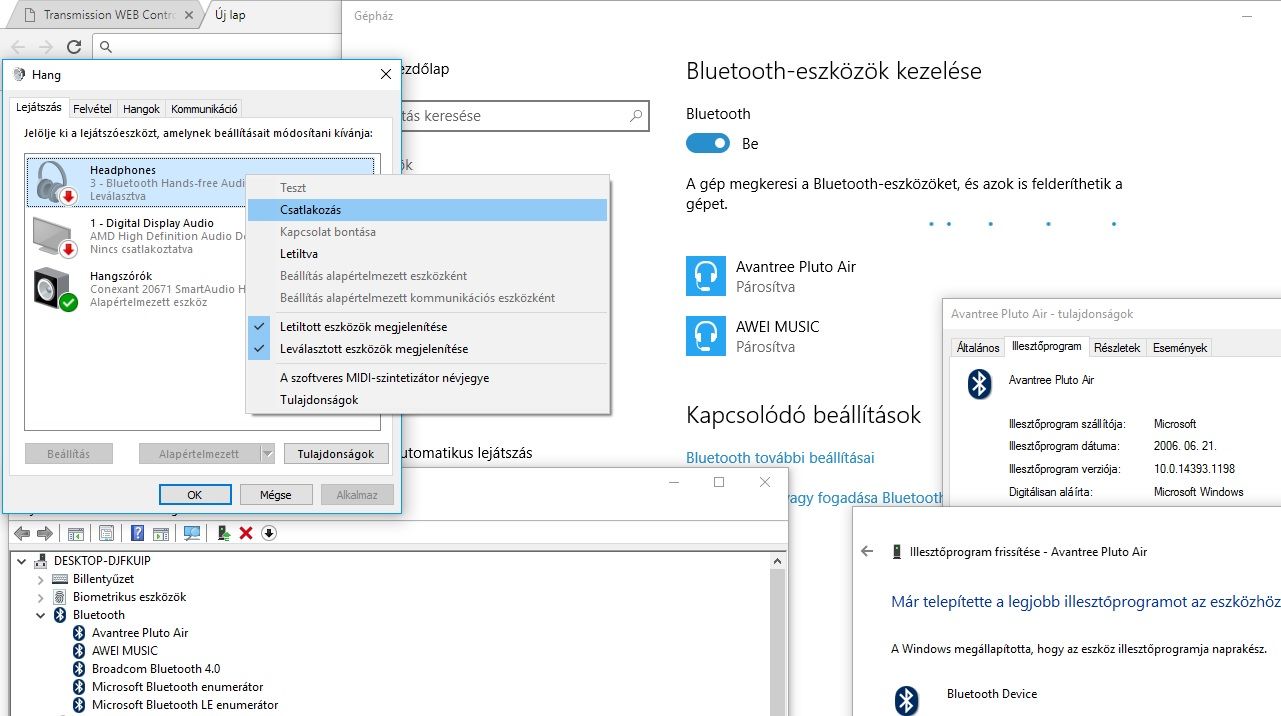The height and width of the screenshot is (716, 1281).
Task: Choose Letiltva from the context menu
Action: click(x=428, y=254)
